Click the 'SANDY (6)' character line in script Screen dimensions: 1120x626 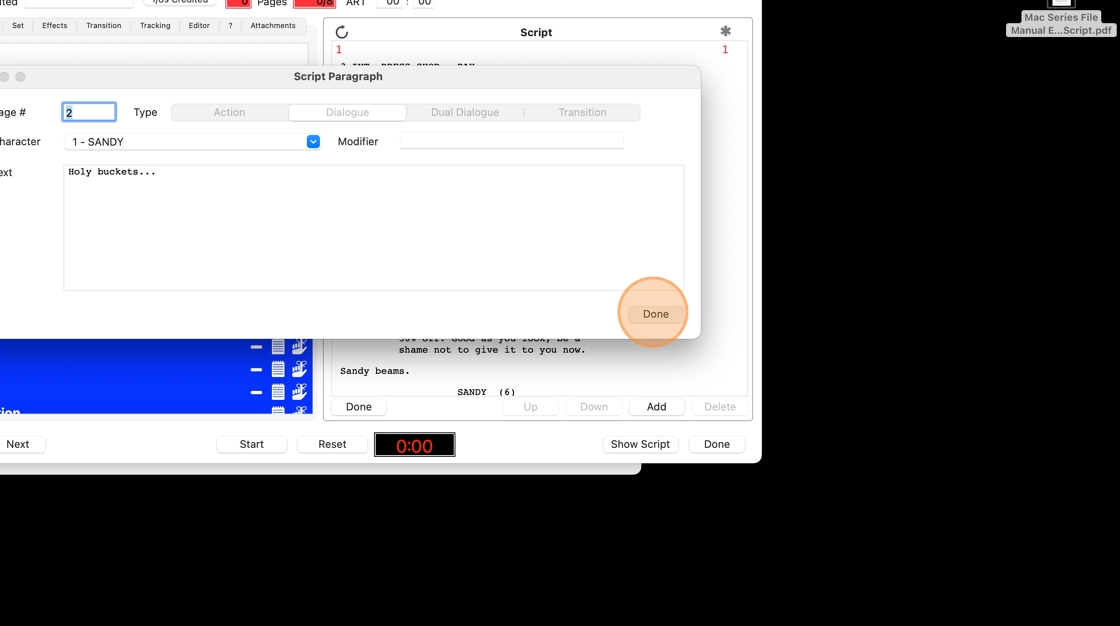486,392
